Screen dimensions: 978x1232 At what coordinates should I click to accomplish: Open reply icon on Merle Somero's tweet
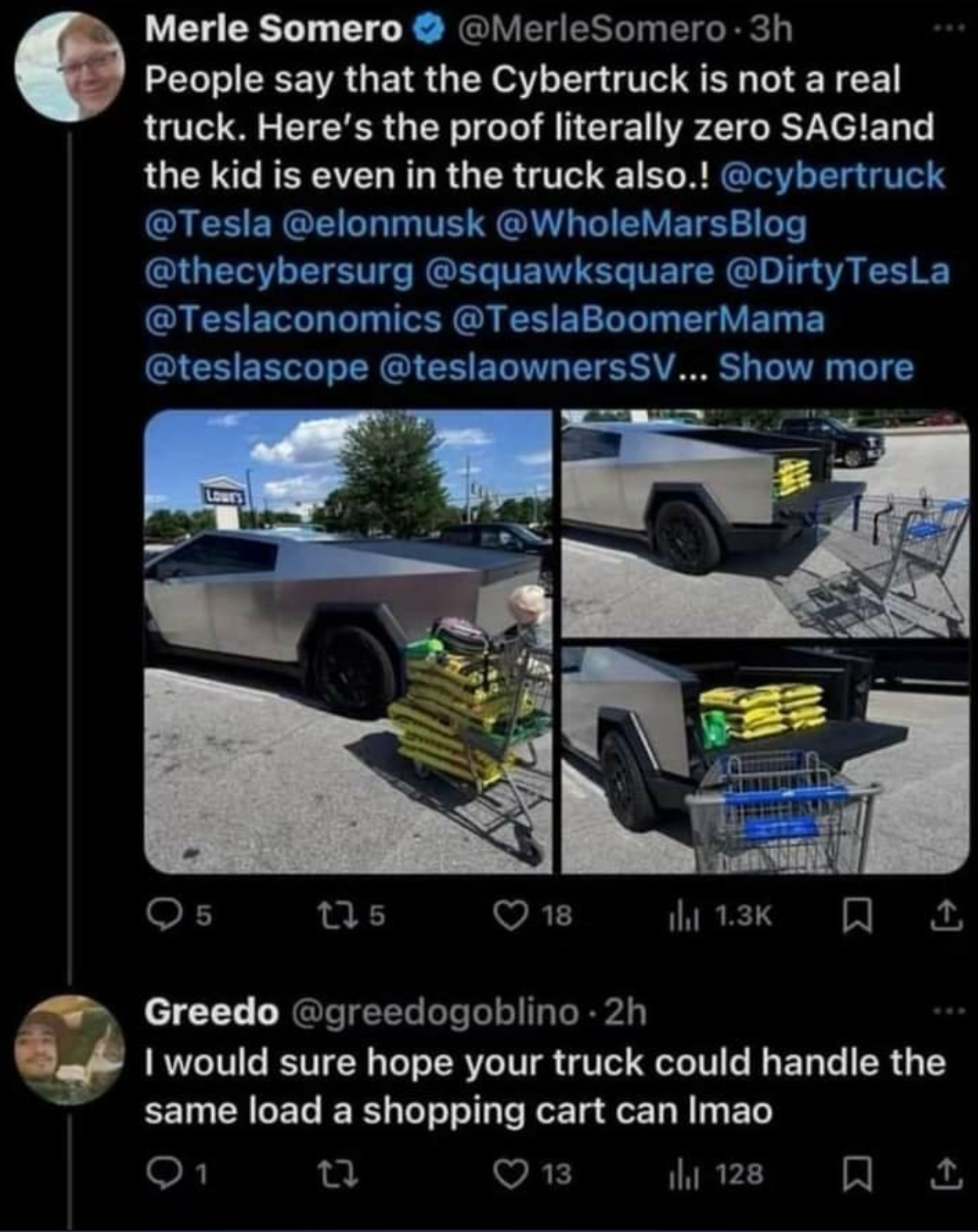(161, 914)
